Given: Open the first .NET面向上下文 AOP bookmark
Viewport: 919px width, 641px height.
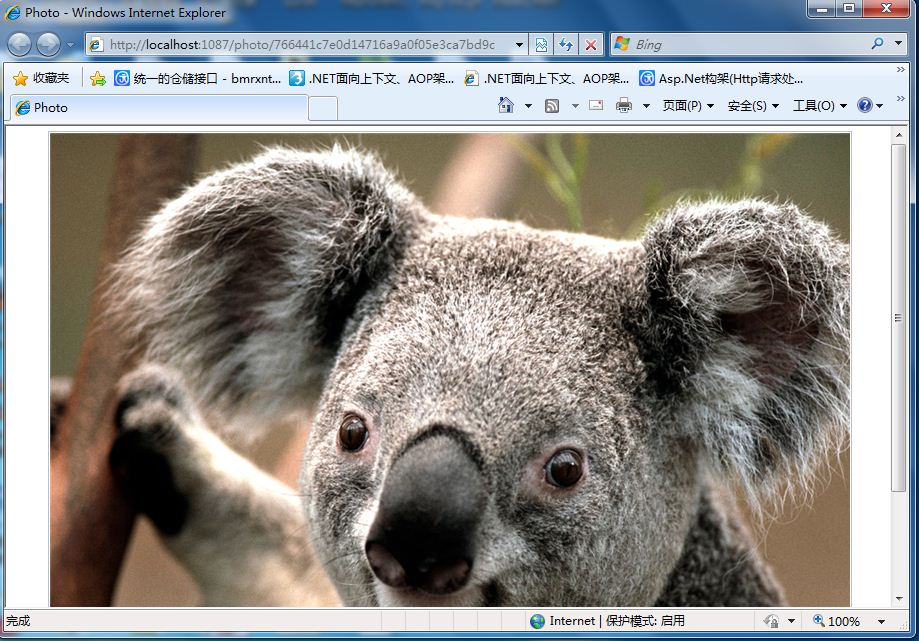Looking at the screenshot, I should 372,78.
